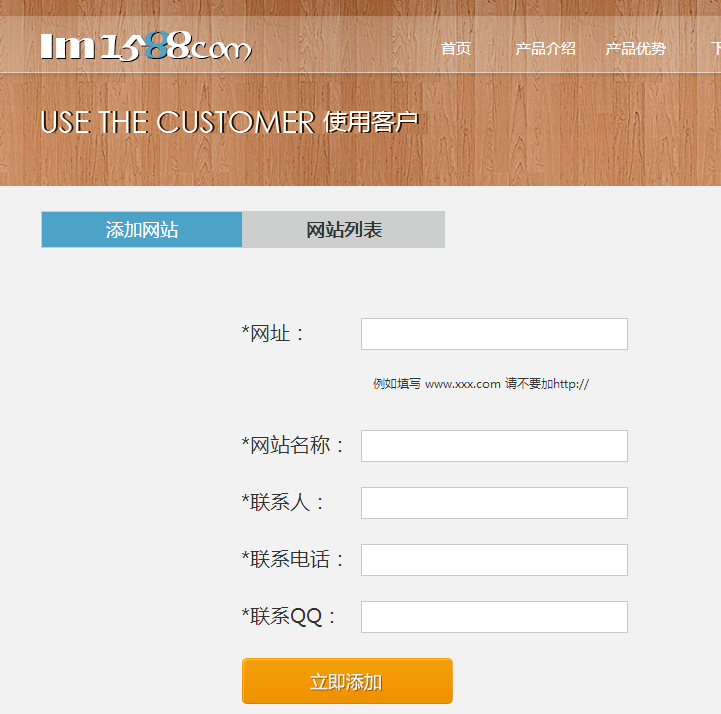Open the 首页 navigation link
721x714 pixels.
coord(456,48)
